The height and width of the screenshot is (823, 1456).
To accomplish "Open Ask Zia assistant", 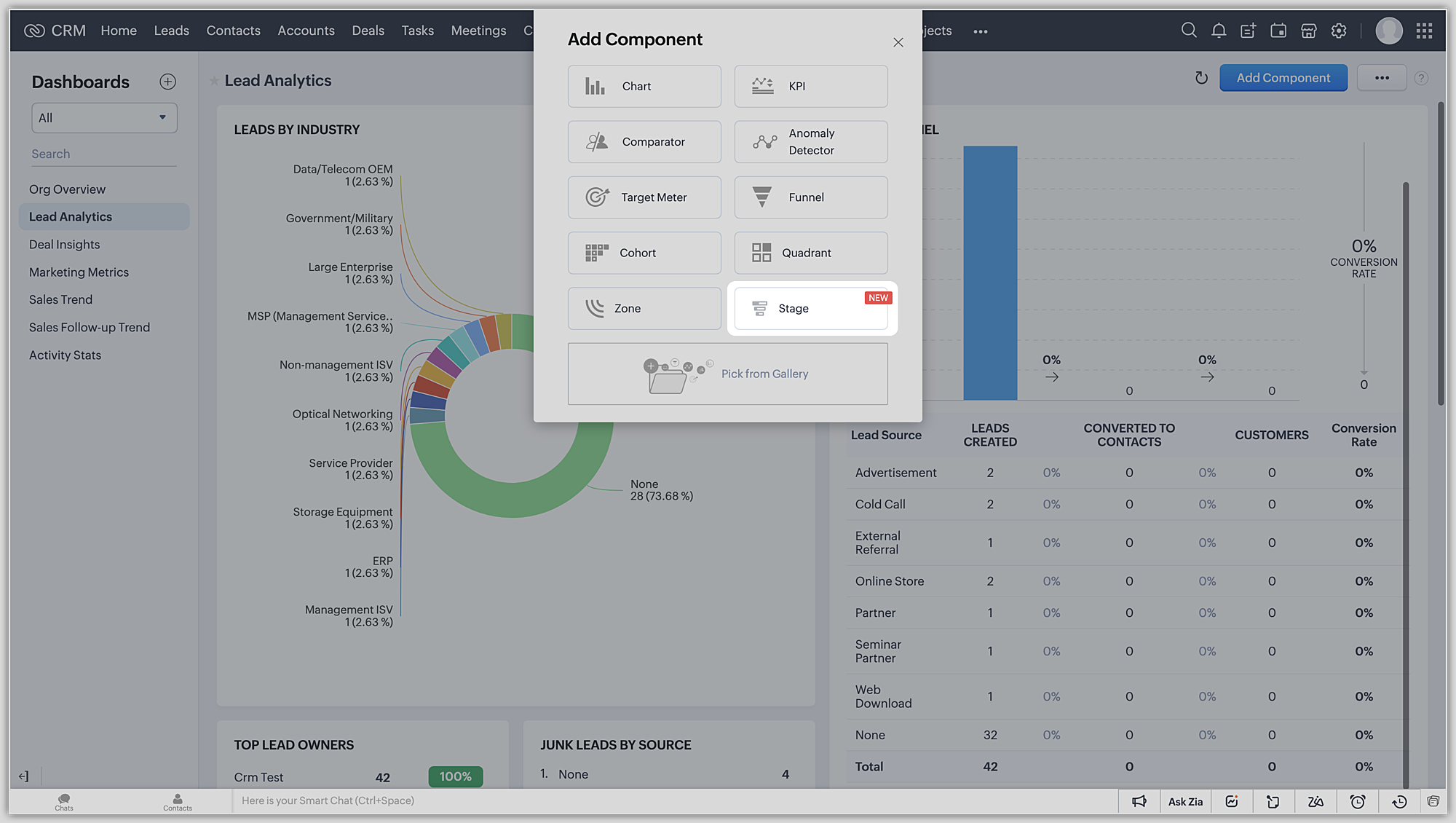I will tap(1185, 801).
